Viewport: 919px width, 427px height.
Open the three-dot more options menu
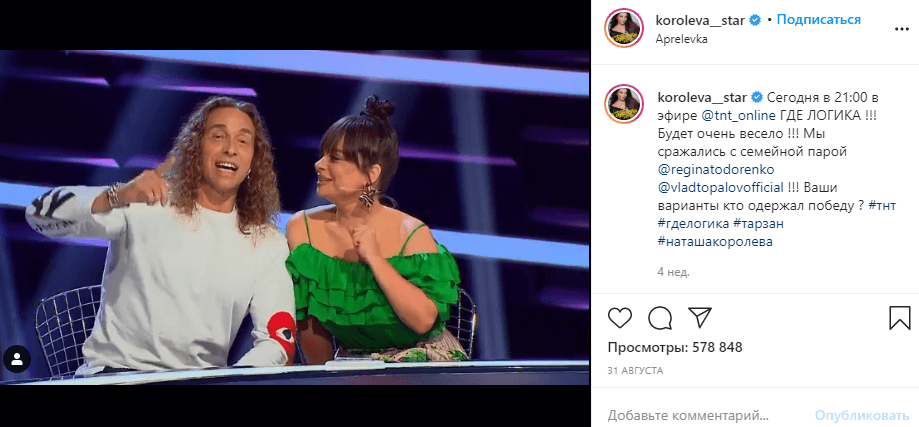click(x=899, y=29)
